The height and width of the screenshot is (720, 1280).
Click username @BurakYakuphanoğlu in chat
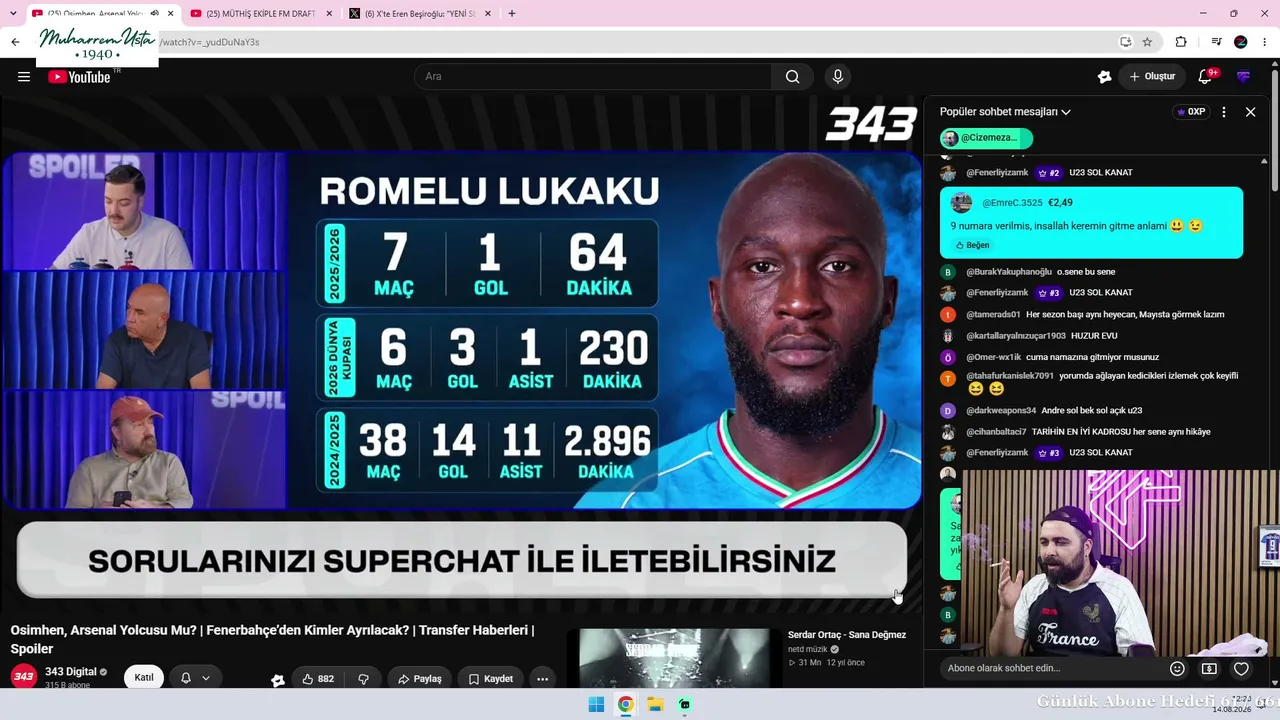tap(1009, 272)
